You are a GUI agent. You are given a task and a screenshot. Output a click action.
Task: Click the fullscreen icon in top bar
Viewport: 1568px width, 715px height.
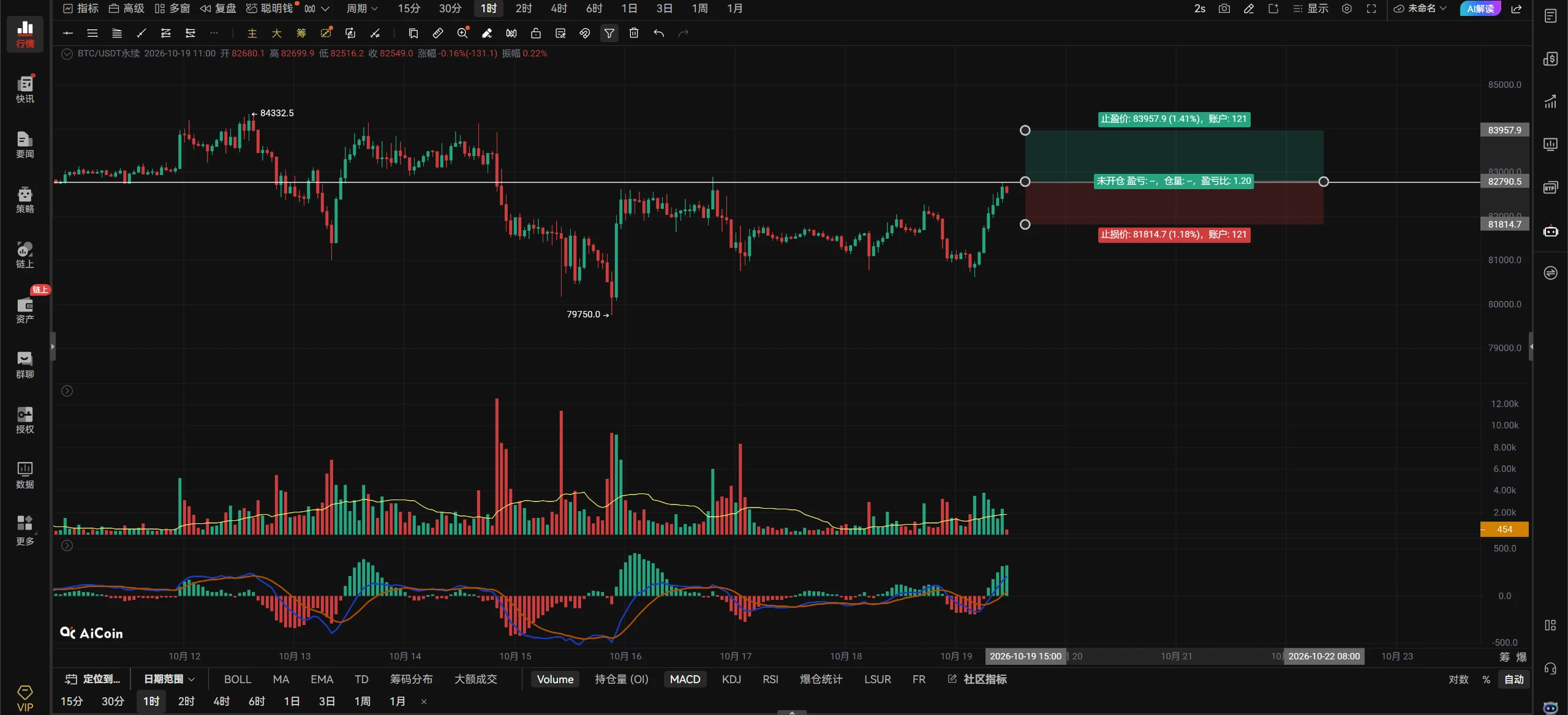coord(1371,9)
